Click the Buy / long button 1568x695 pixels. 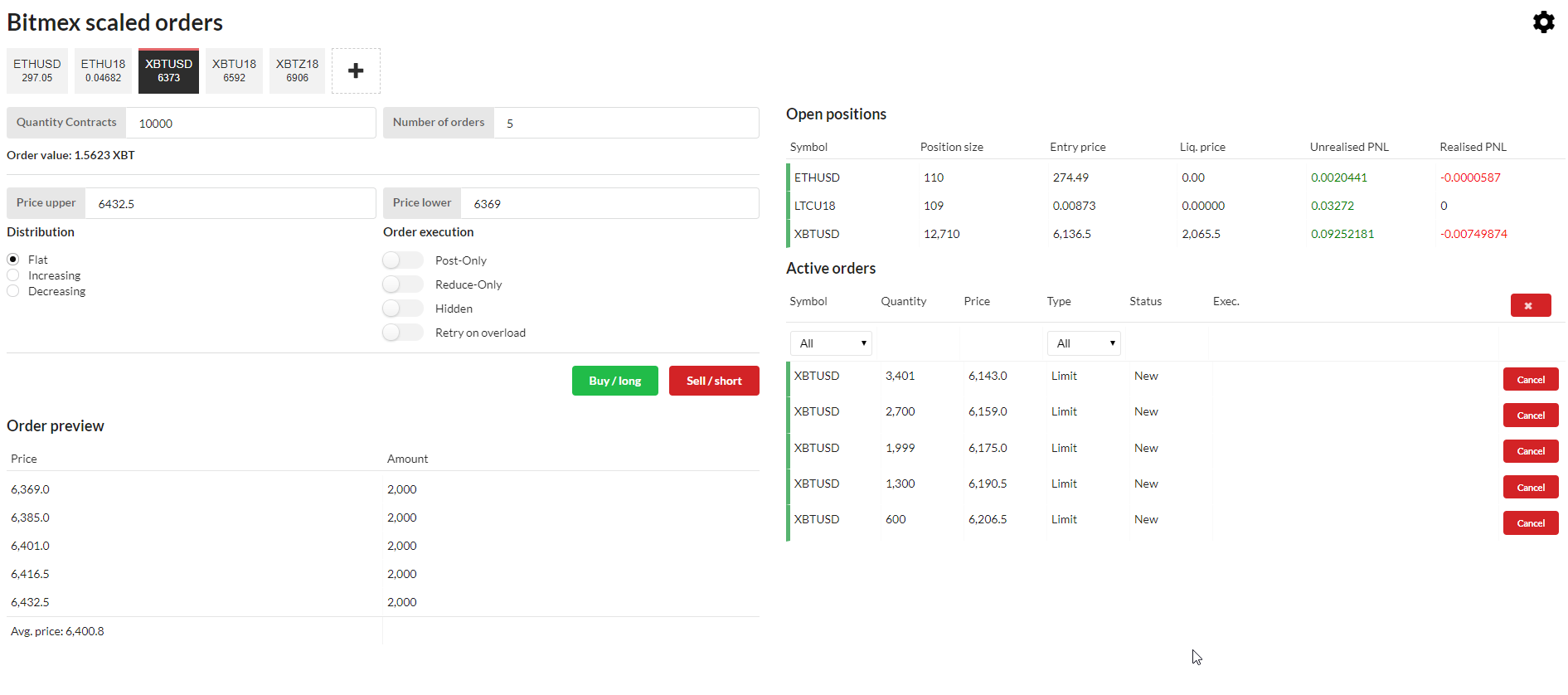pos(615,381)
